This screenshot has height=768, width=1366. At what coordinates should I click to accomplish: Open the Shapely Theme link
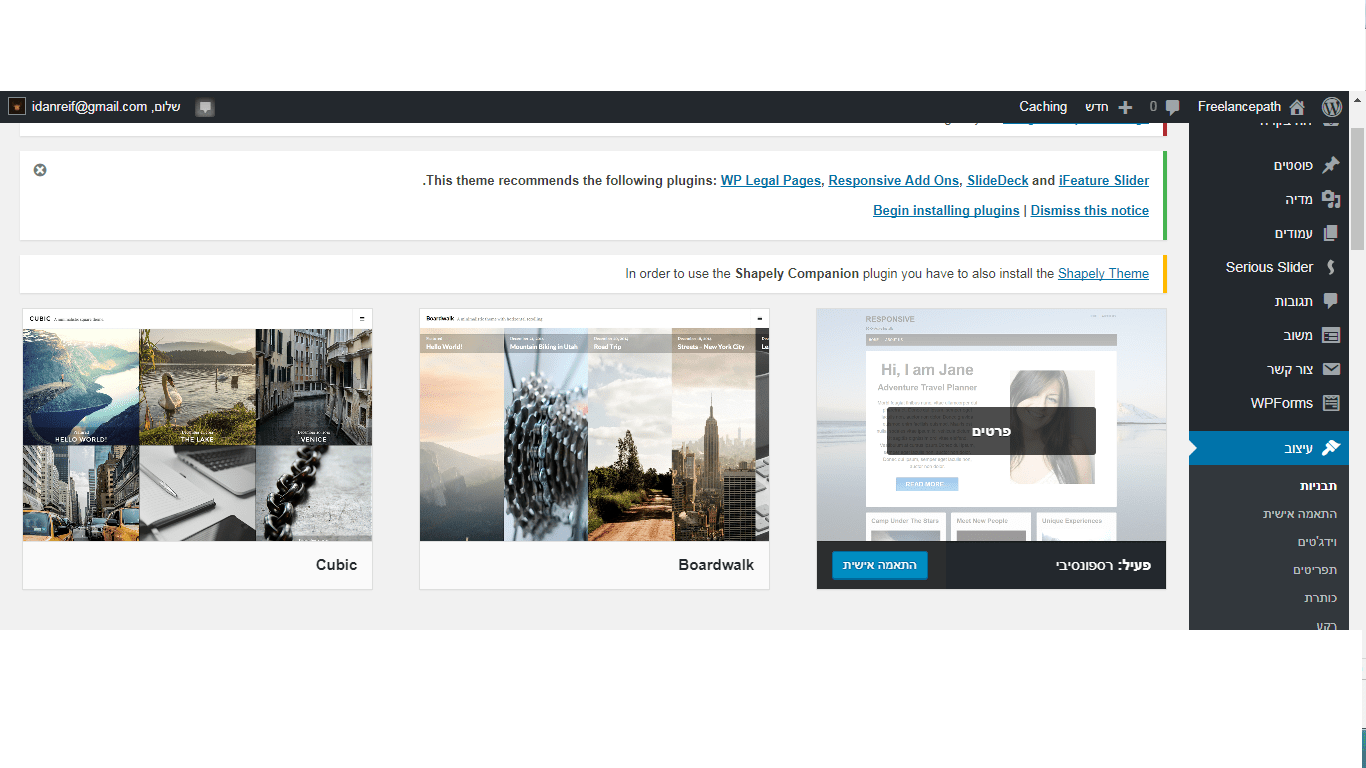[x=1103, y=273]
